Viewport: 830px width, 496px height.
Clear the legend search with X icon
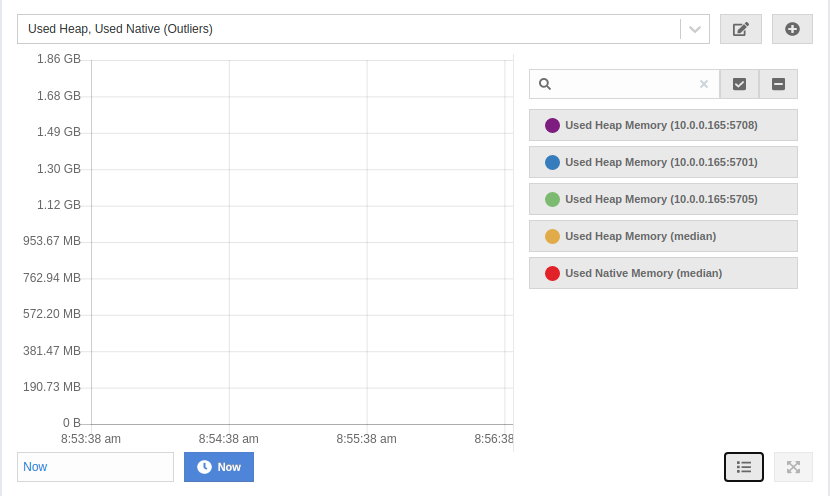(703, 84)
